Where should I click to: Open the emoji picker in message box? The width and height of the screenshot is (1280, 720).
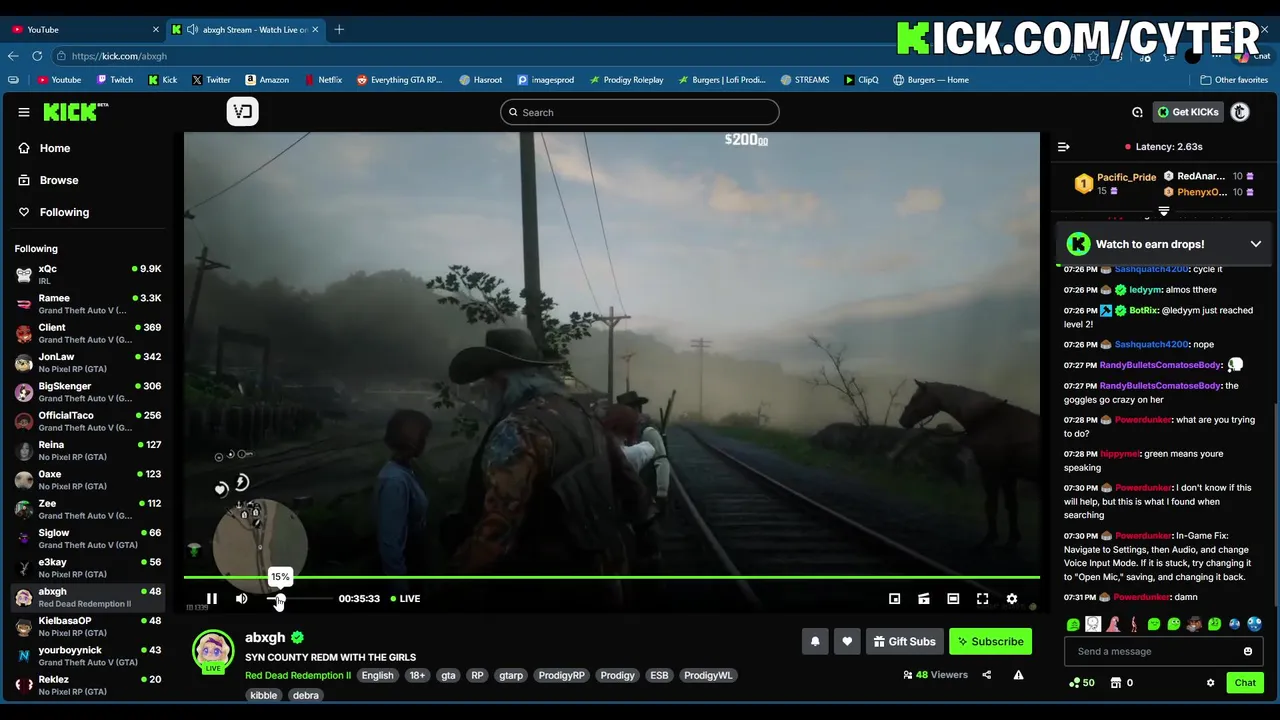pos(1247,651)
